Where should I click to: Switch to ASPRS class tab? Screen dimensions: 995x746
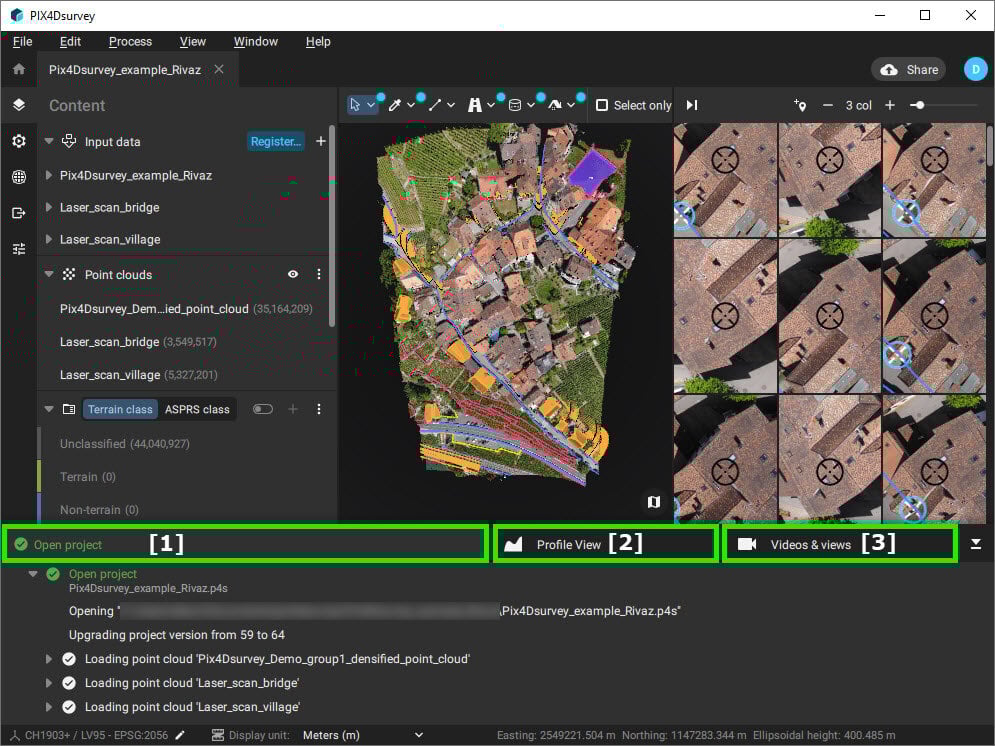coord(197,409)
